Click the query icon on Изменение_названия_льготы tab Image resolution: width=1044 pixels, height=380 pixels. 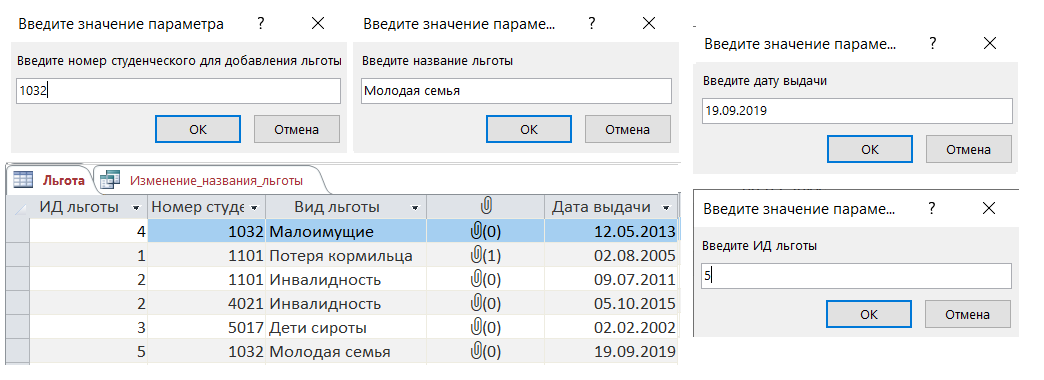pos(110,179)
